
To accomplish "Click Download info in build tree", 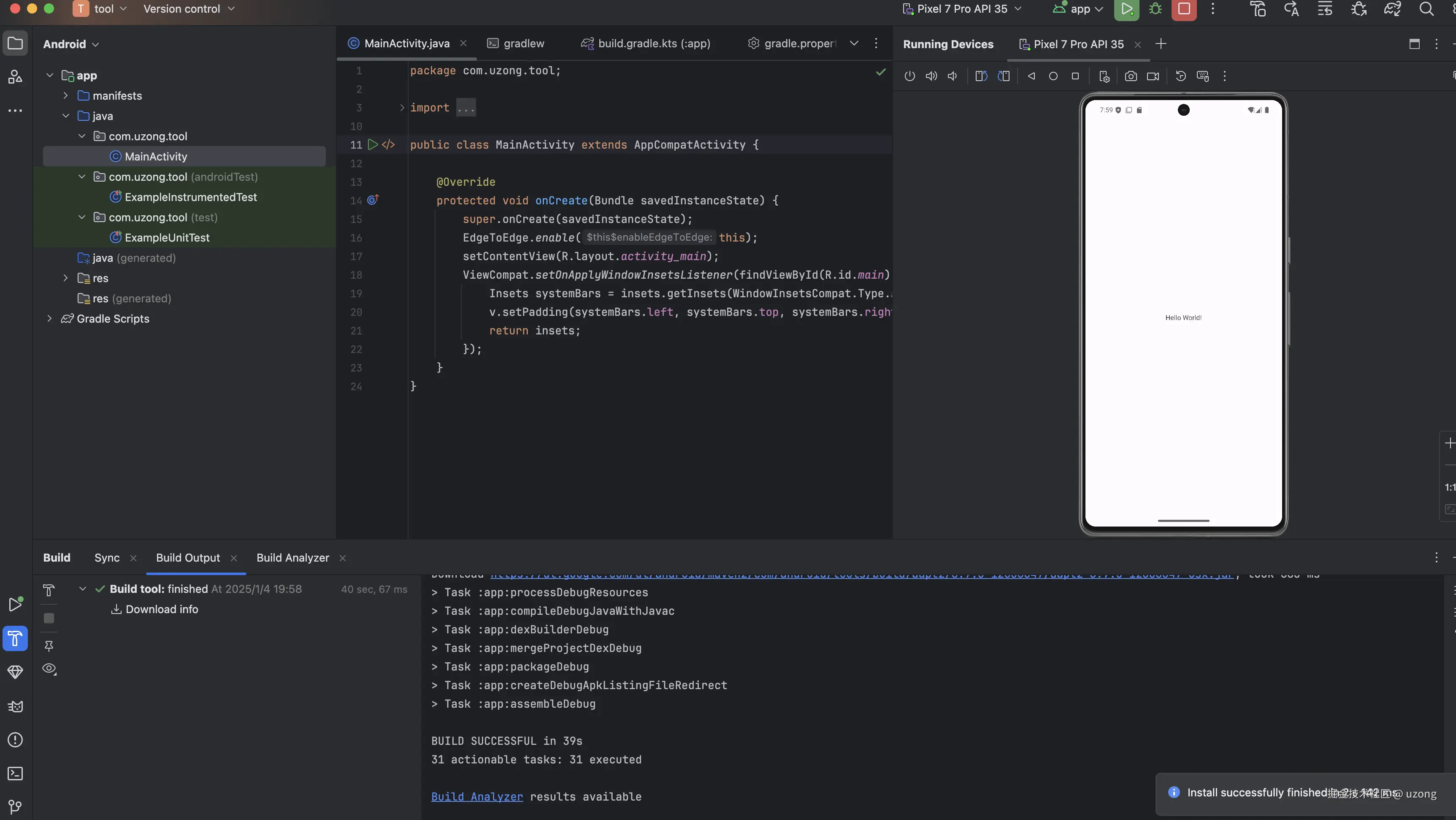I will tap(162, 609).
